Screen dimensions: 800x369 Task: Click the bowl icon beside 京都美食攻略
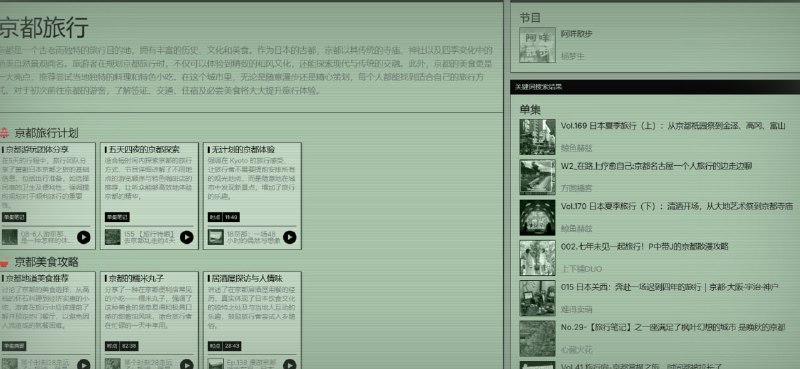pos(4,262)
